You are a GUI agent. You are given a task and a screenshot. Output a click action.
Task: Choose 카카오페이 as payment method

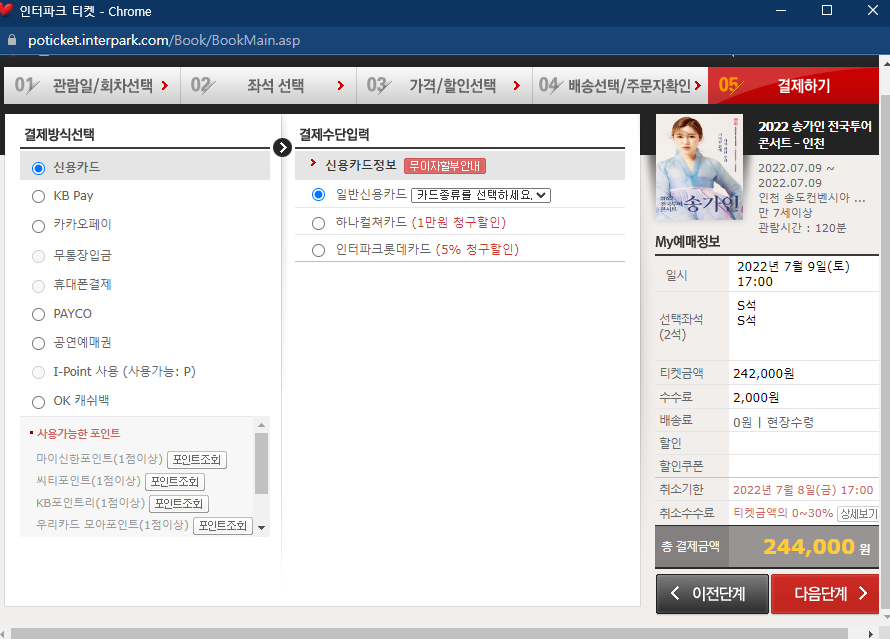pos(39,226)
